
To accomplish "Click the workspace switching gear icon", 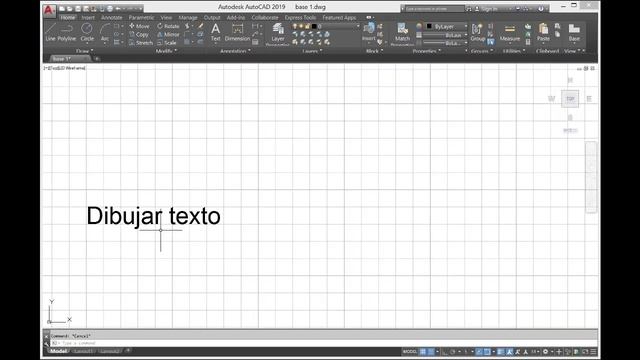I will coord(545,351).
